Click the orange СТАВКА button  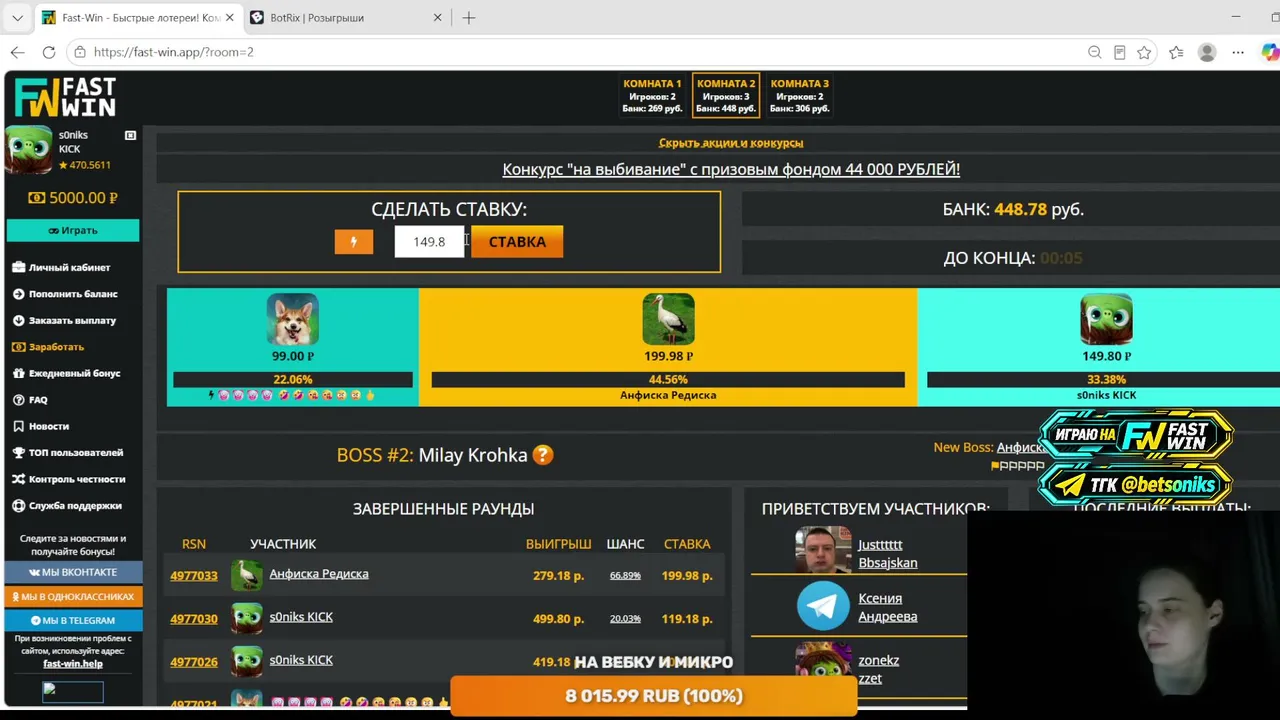517,242
